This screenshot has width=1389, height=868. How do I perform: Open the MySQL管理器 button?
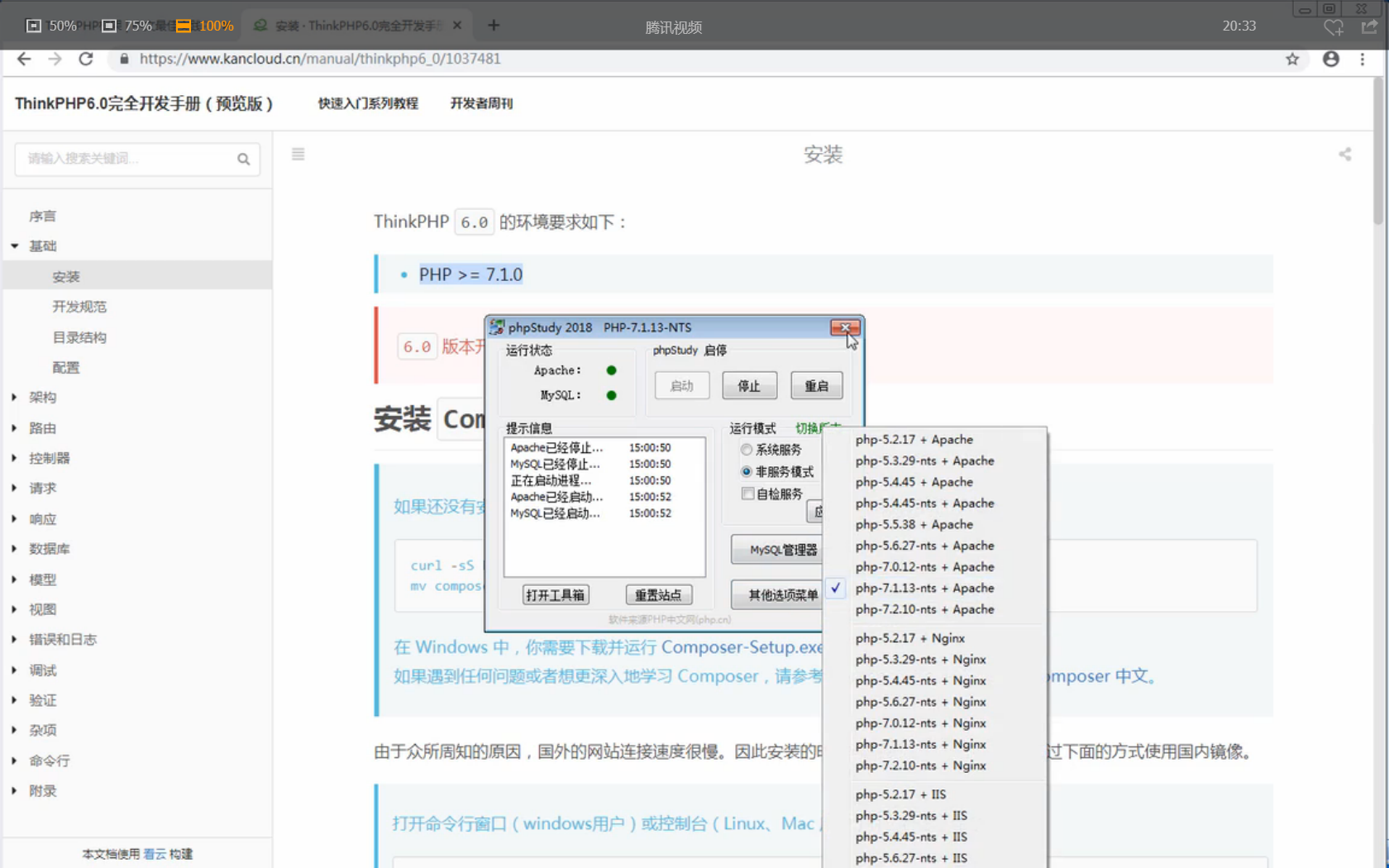777,550
